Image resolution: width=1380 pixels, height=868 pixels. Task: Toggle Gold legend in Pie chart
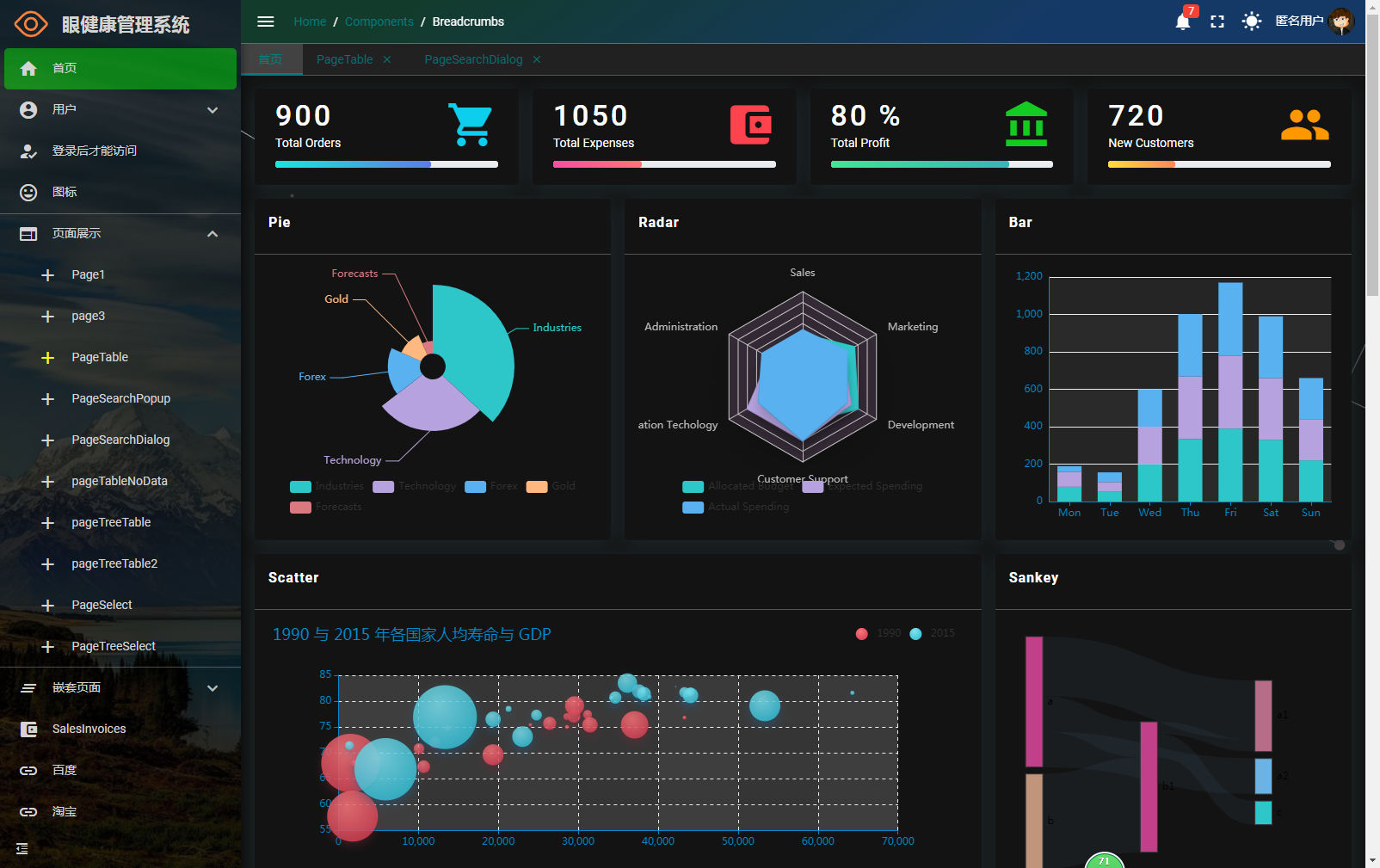click(551, 487)
